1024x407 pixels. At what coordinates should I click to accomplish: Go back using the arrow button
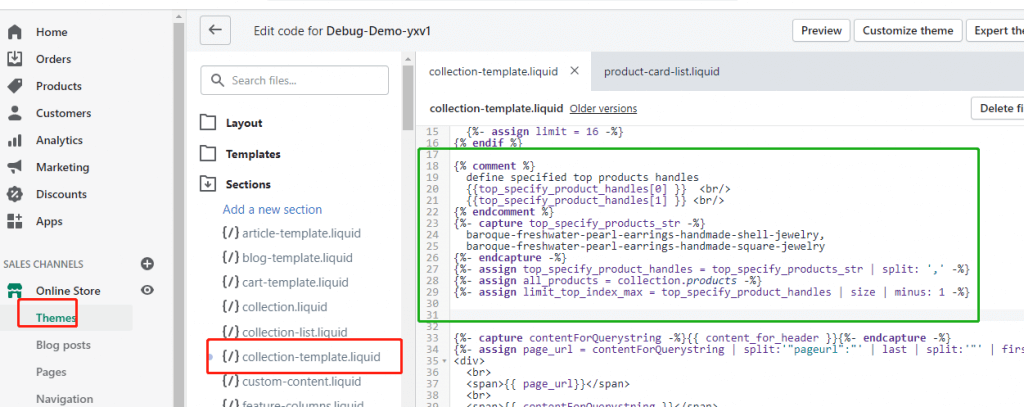coord(215,30)
